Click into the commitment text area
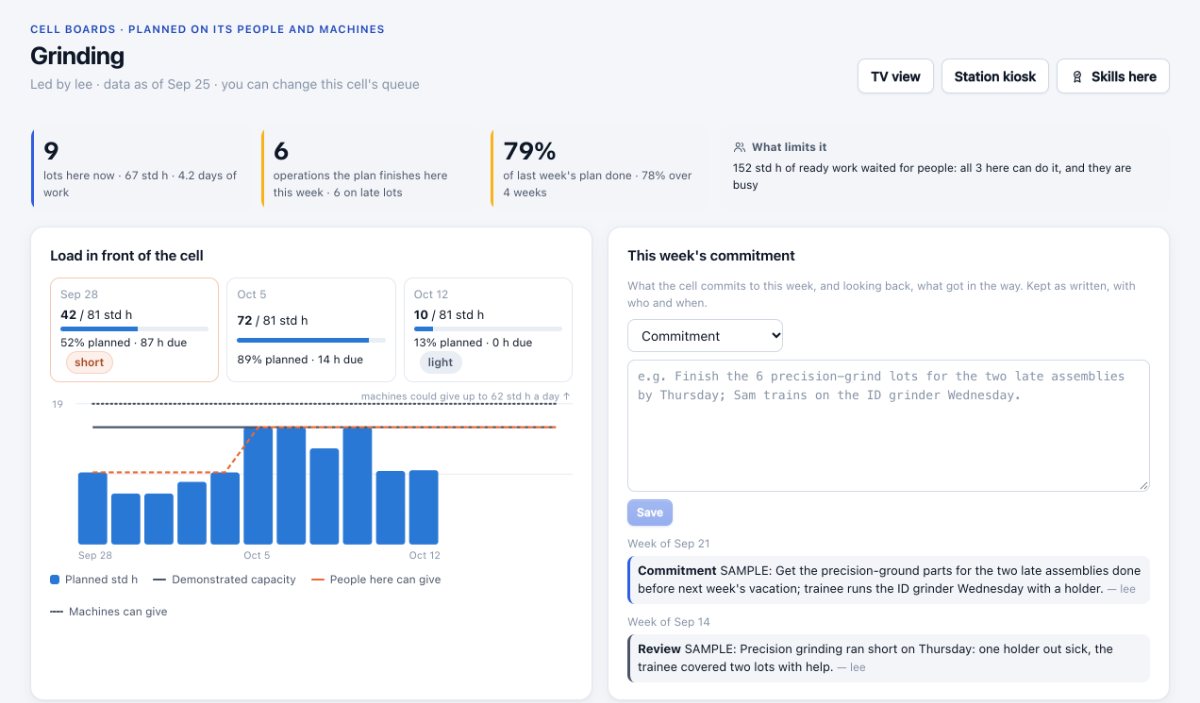 tap(888, 425)
